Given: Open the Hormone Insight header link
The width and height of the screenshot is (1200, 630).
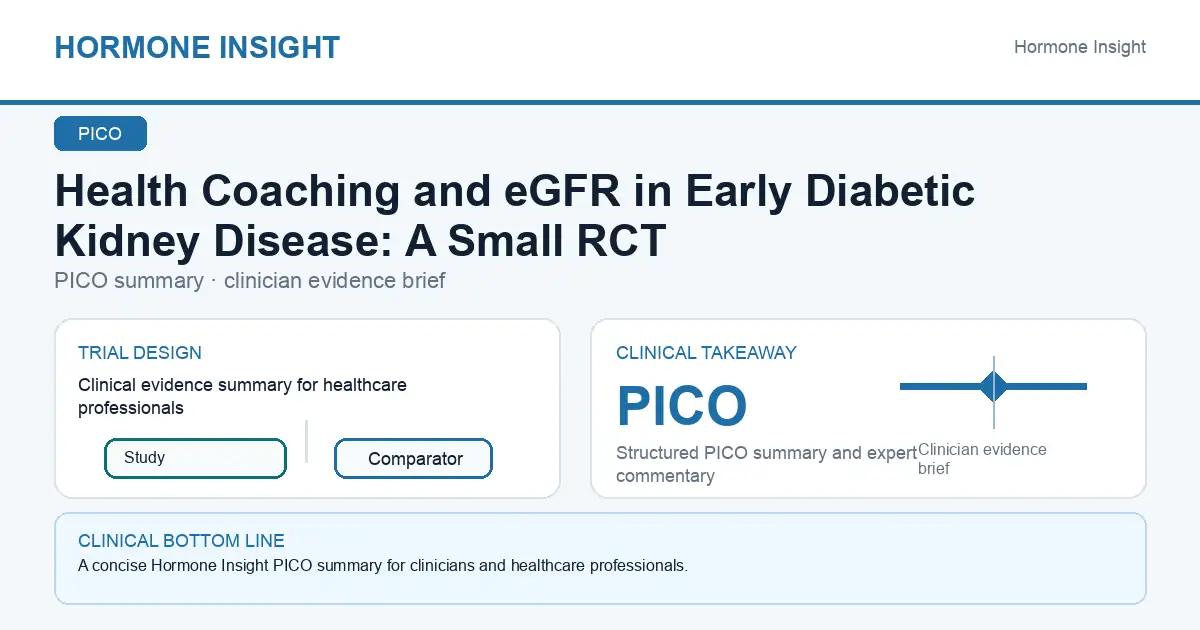Looking at the screenshot, I should pos(1080,47).
